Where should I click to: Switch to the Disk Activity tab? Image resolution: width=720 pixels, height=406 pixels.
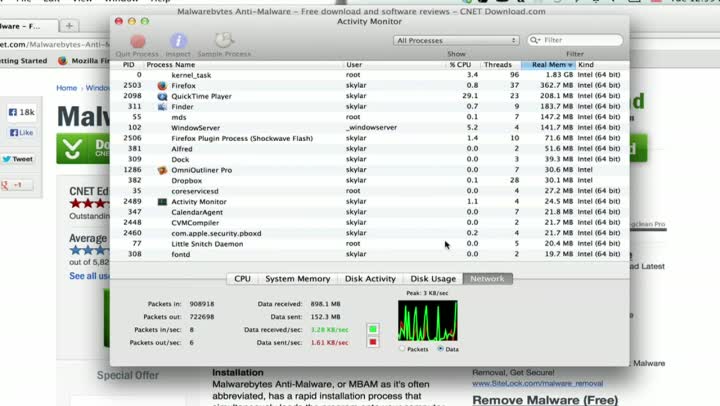coord(370,279)
